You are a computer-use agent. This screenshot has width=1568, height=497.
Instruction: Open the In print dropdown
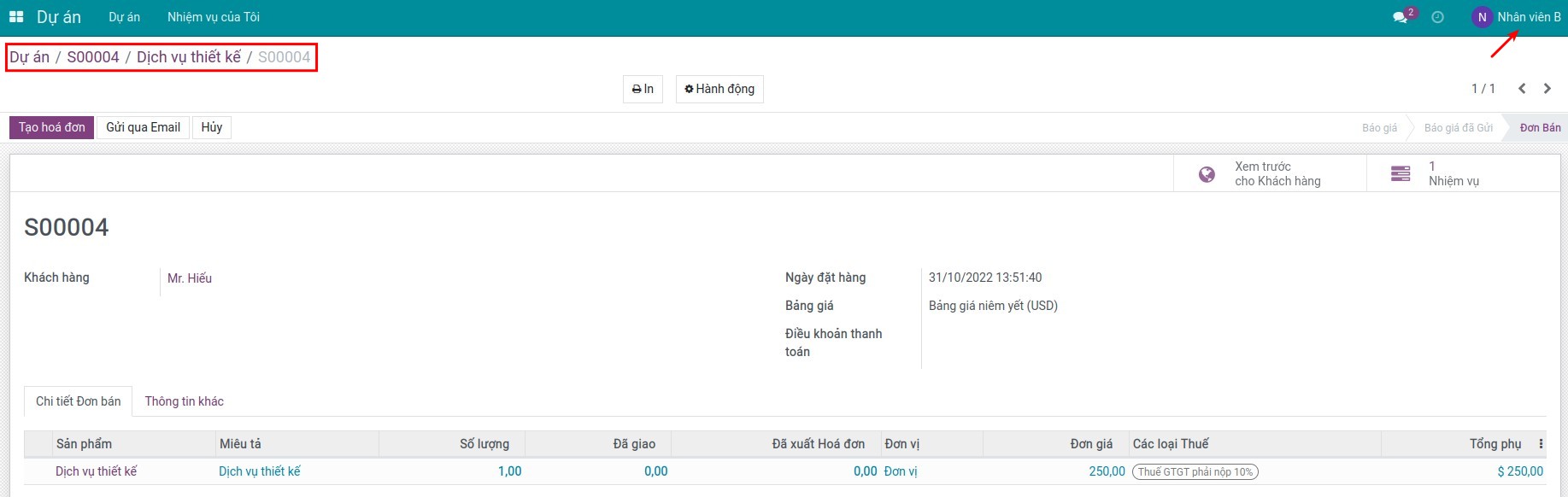643,89
